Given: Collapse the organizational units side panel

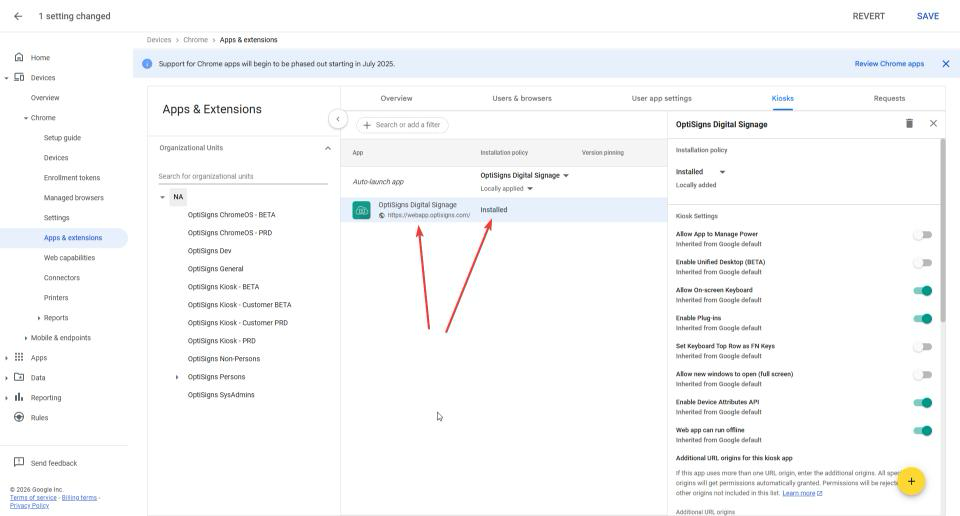Looking at the screenshot, I should (338, 119).
